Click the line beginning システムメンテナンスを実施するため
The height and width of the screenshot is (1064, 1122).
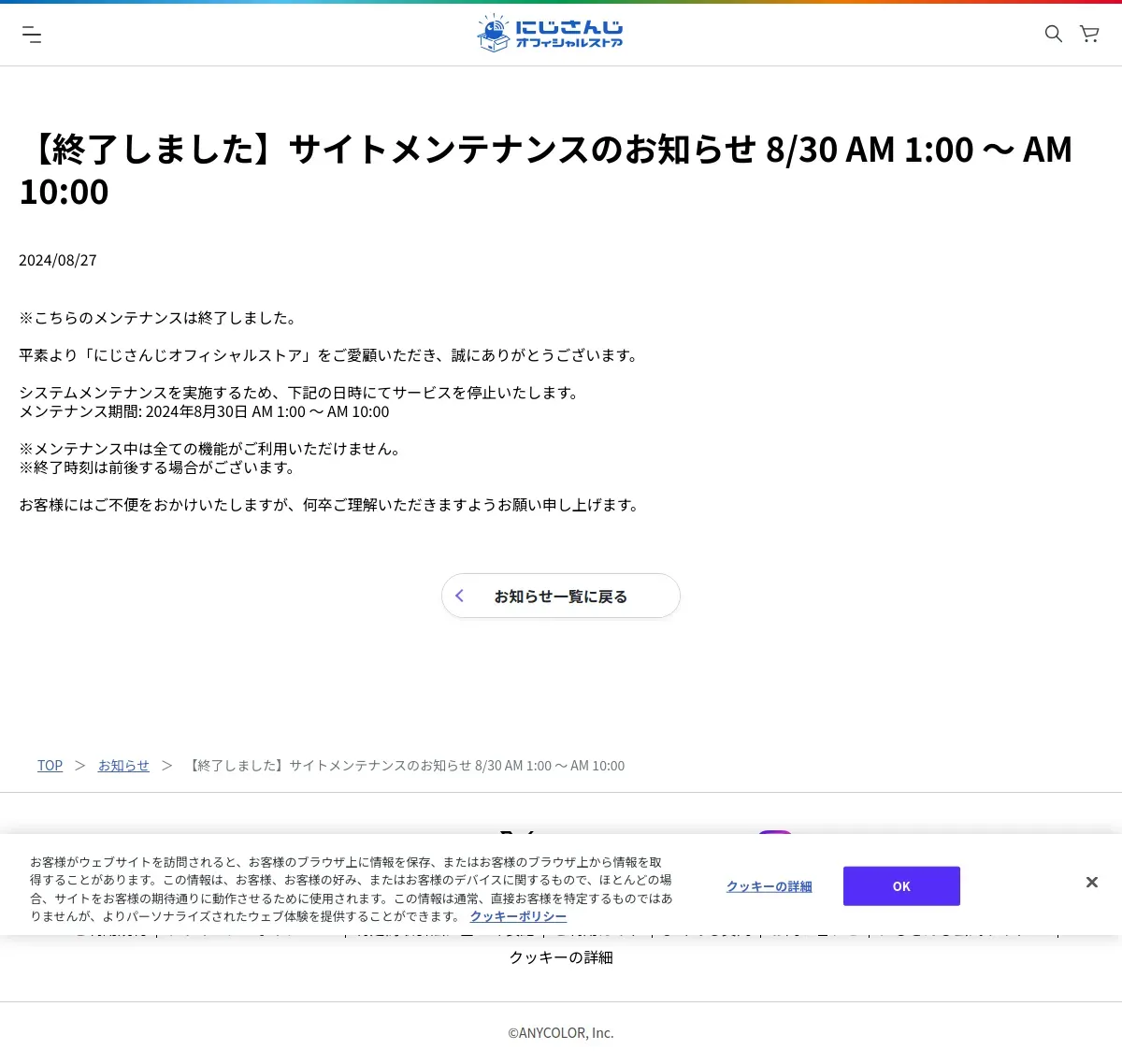coord(301,393)
